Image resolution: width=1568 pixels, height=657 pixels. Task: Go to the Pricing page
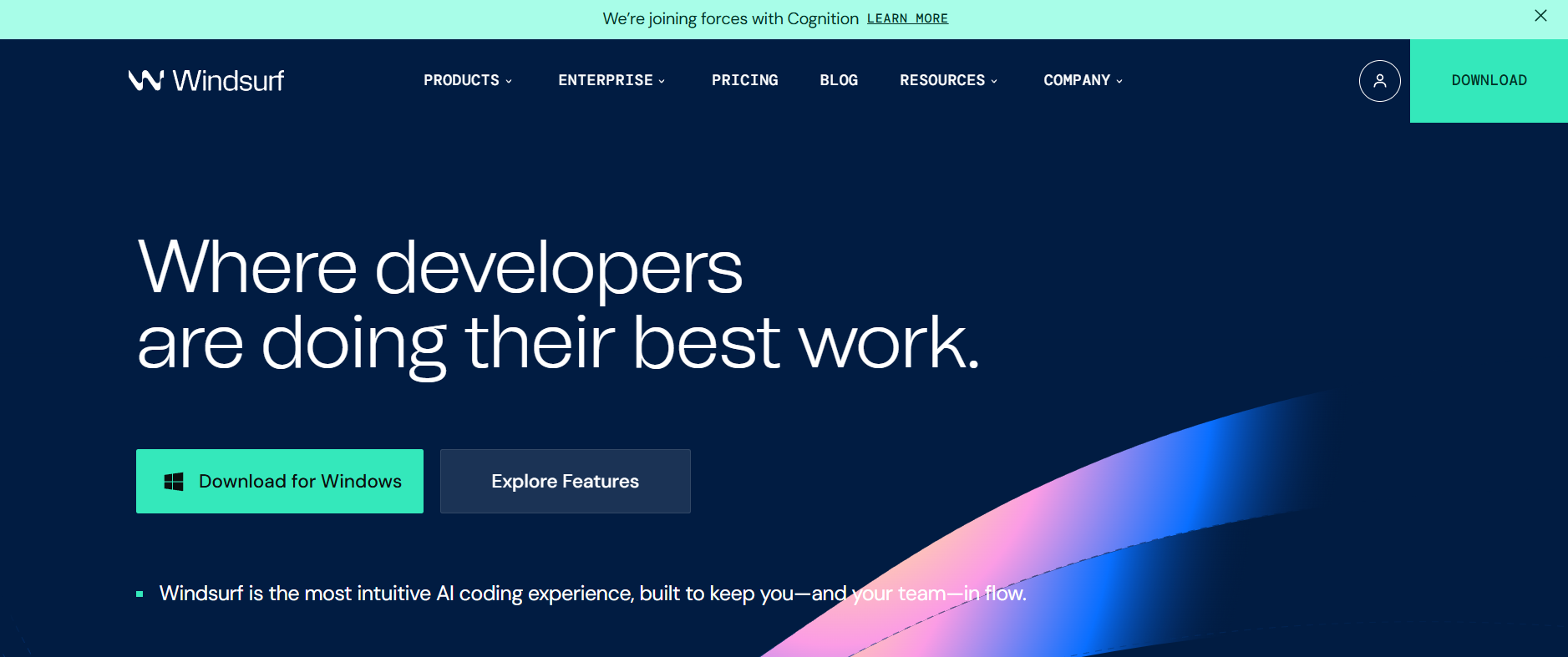point(744,80)
